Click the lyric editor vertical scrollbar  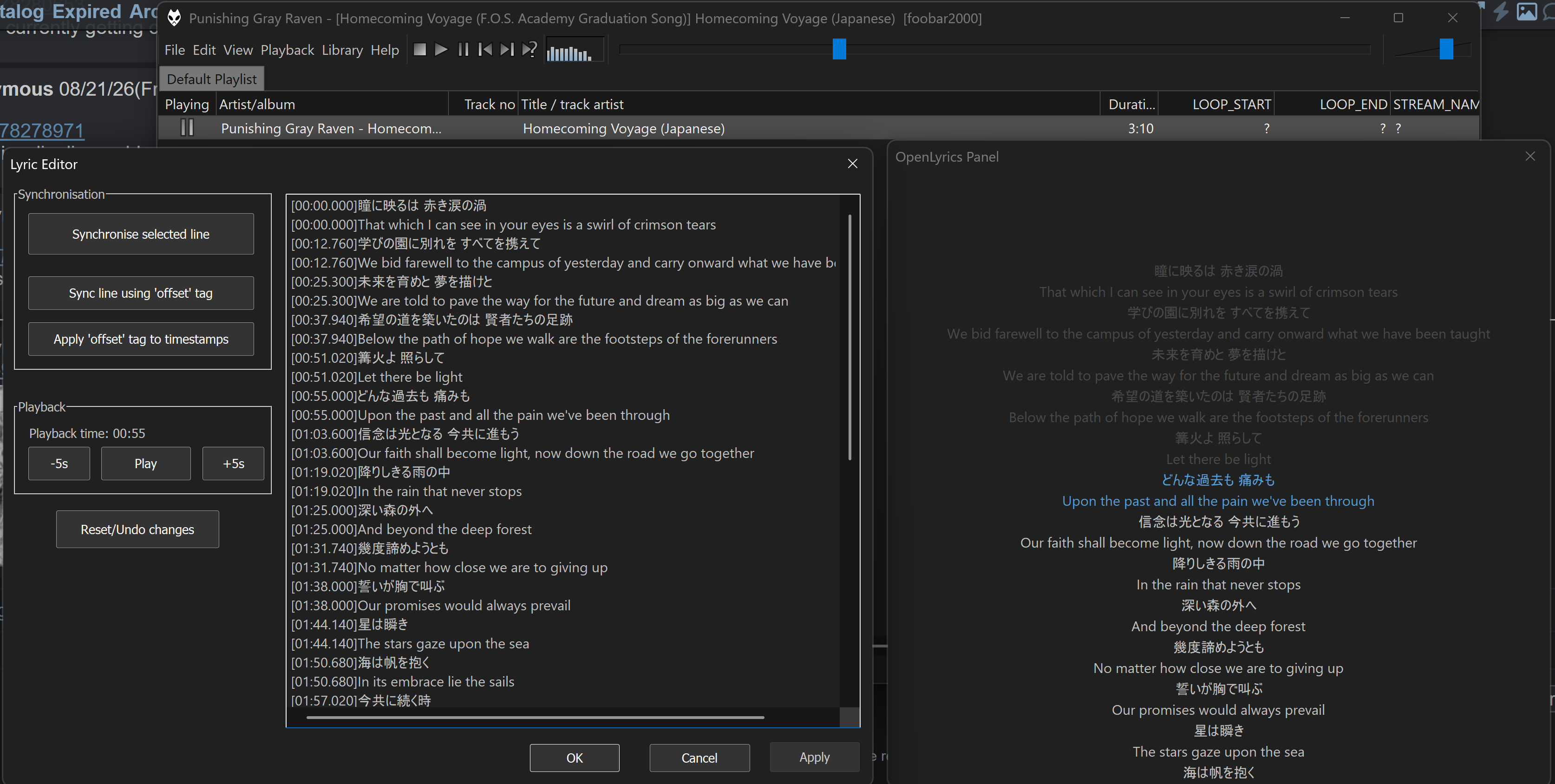tap(850, 338)
